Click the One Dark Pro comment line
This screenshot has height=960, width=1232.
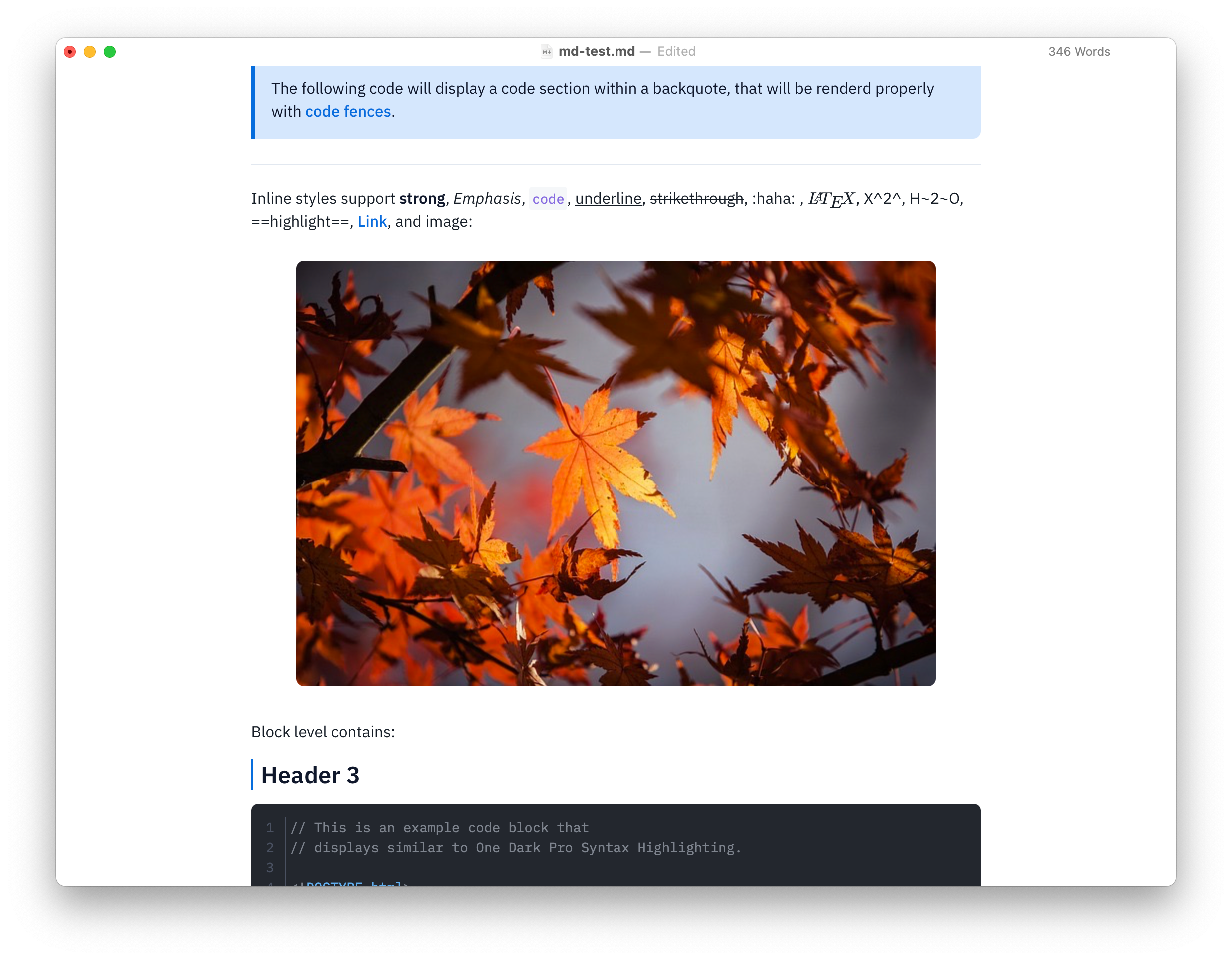[515, 847]
